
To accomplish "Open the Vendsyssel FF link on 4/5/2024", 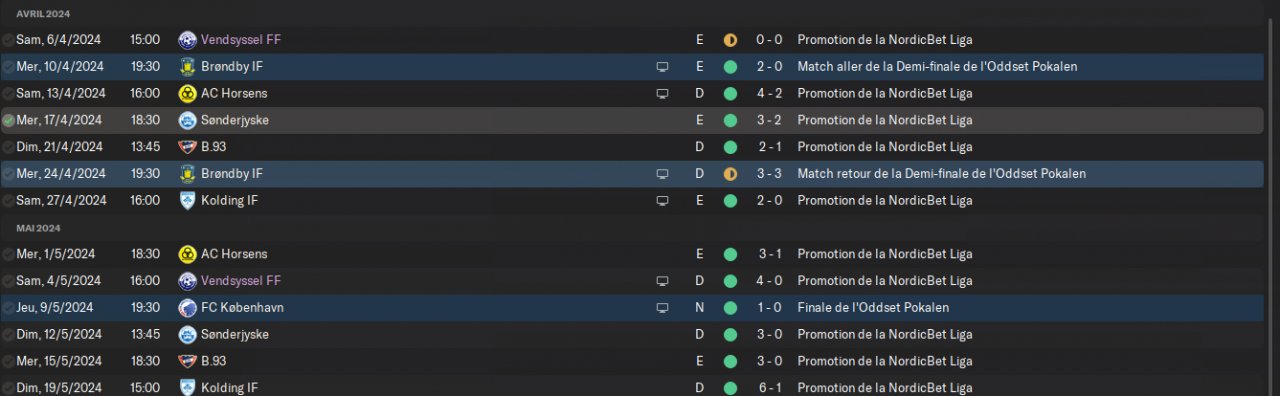I will [241, 281].
